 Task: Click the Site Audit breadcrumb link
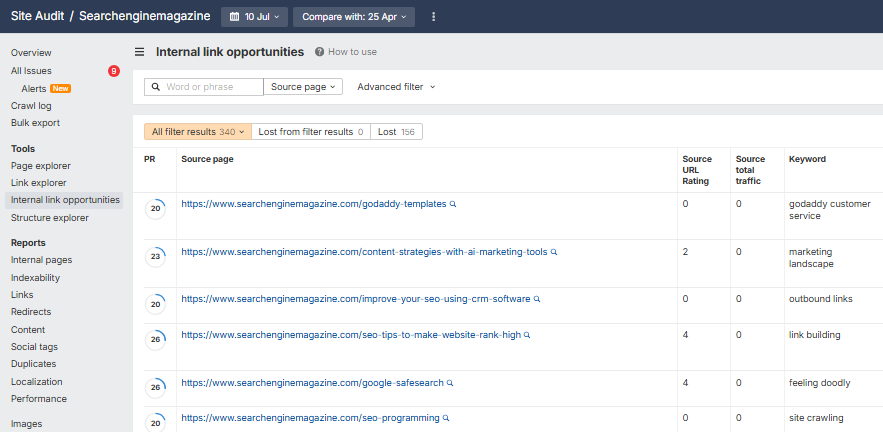click(37, 17)
